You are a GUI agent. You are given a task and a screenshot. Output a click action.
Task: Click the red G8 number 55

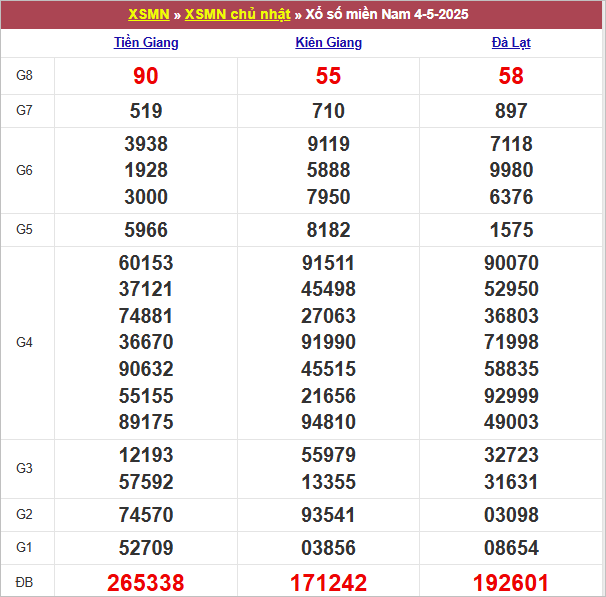(328, 76)
